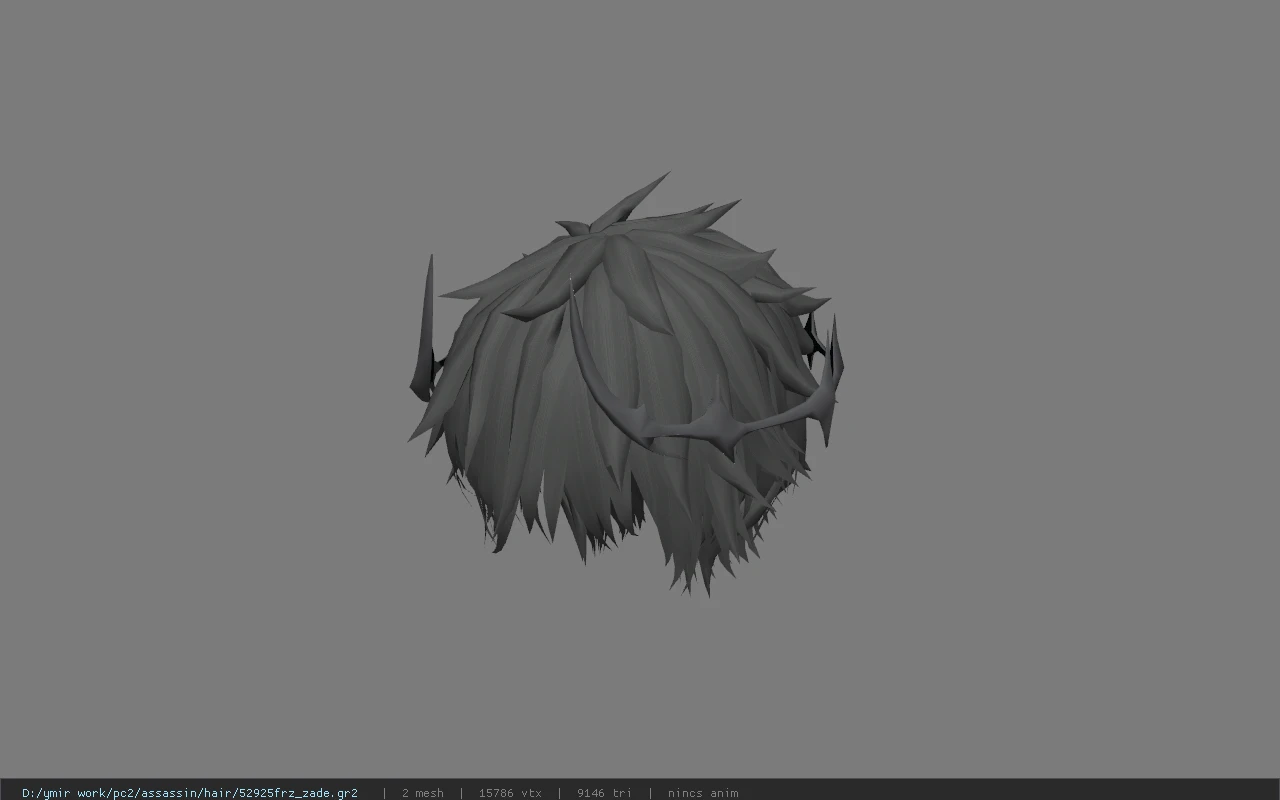Click the "anim" status bar entry

tap(703, 793)
